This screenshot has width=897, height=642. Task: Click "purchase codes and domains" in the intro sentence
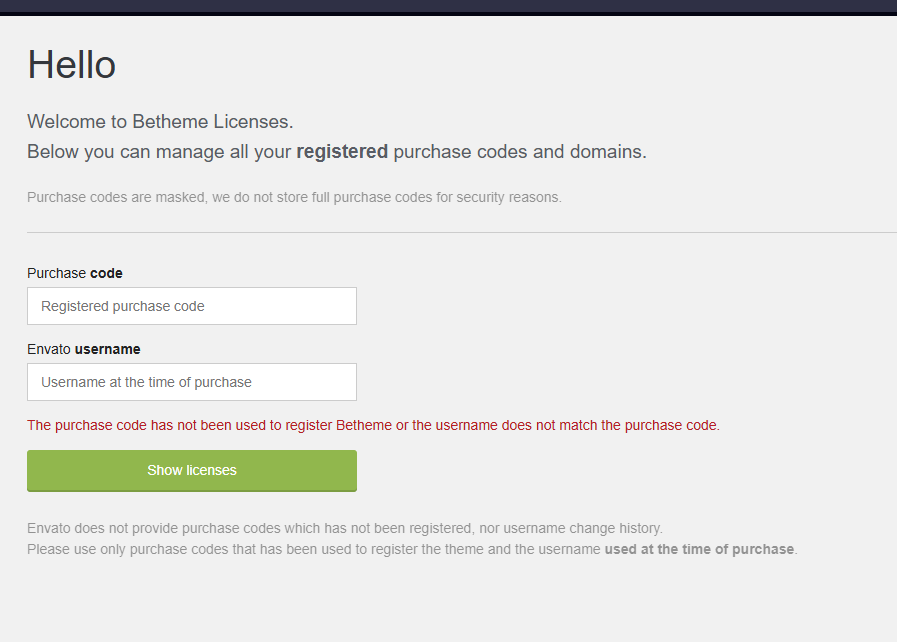[519, 152]
